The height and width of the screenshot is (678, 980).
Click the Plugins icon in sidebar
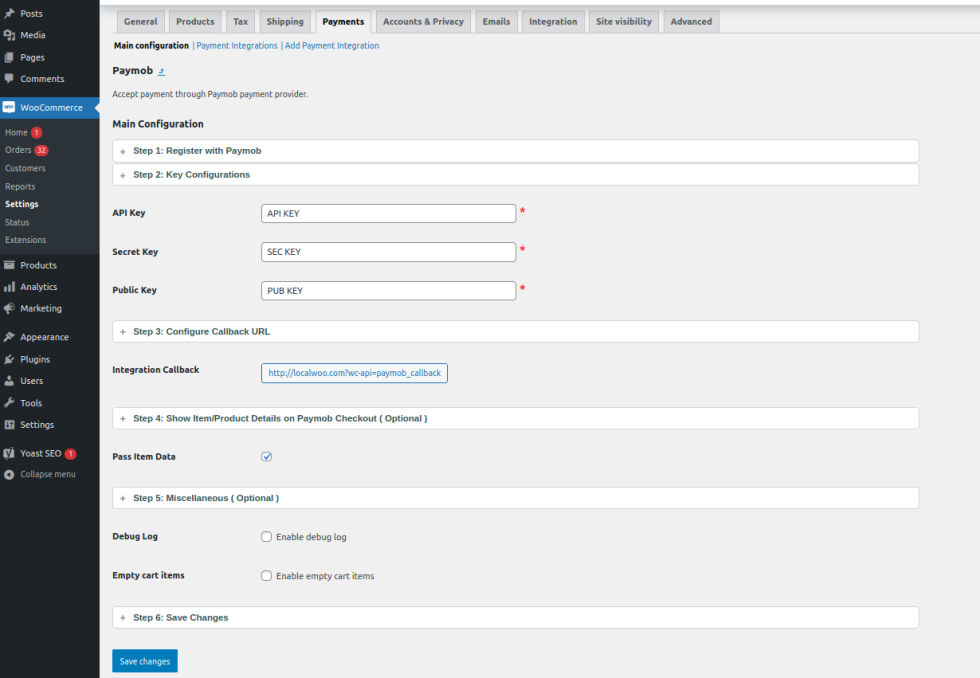click(x=9, y=359)
